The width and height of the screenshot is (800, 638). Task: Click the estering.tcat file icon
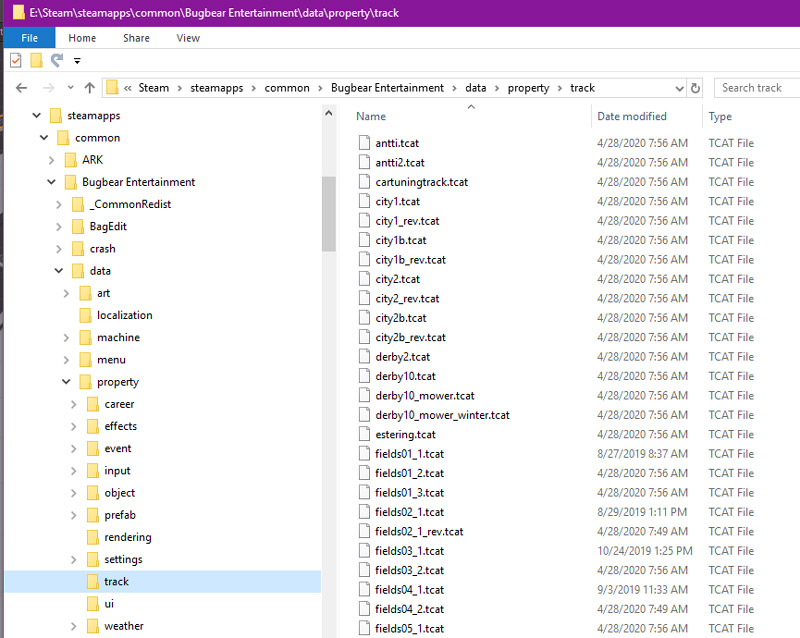coord(364,434)
